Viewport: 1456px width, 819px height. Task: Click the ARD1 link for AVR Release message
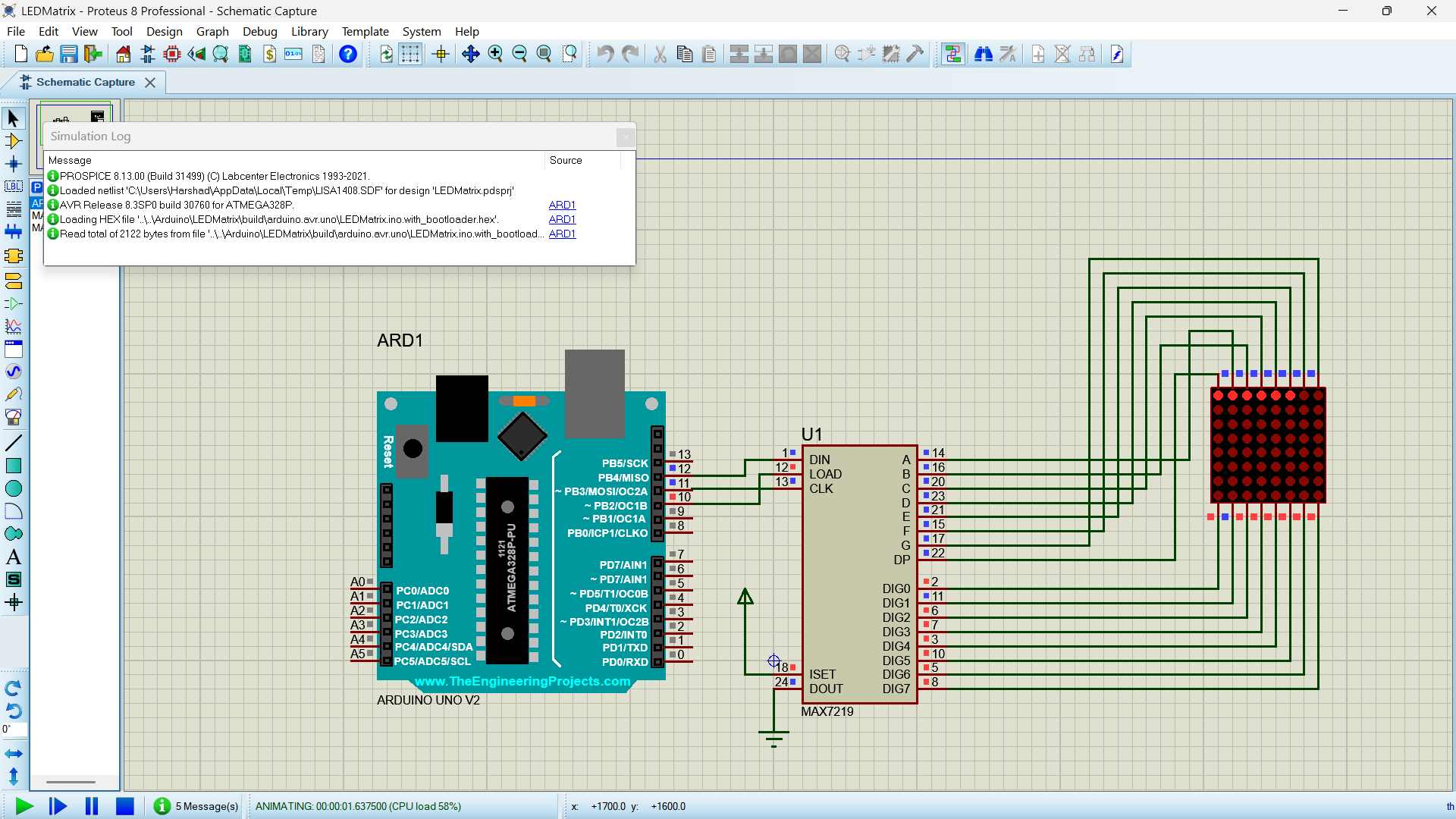tap(562, 205)
